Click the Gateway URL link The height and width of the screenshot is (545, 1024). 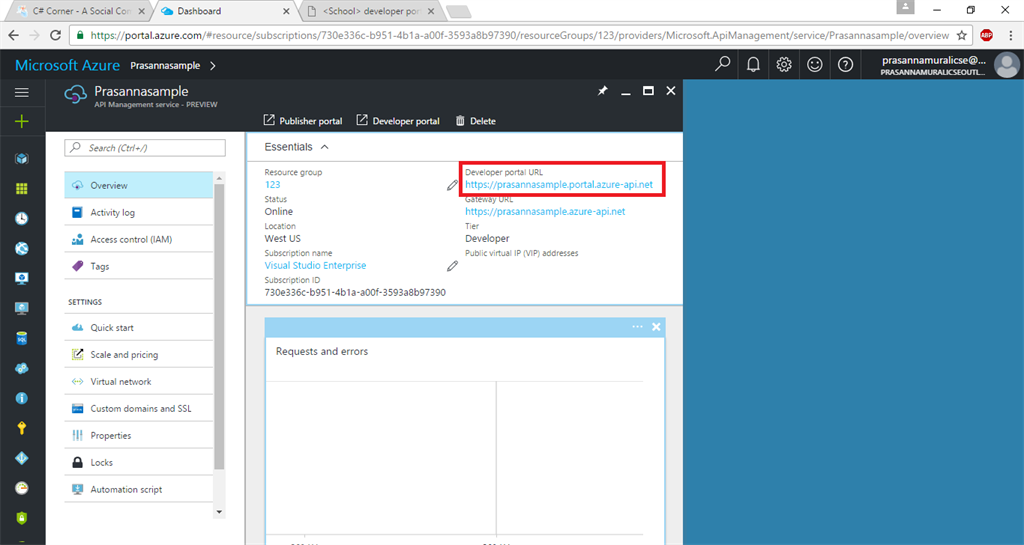545,211
